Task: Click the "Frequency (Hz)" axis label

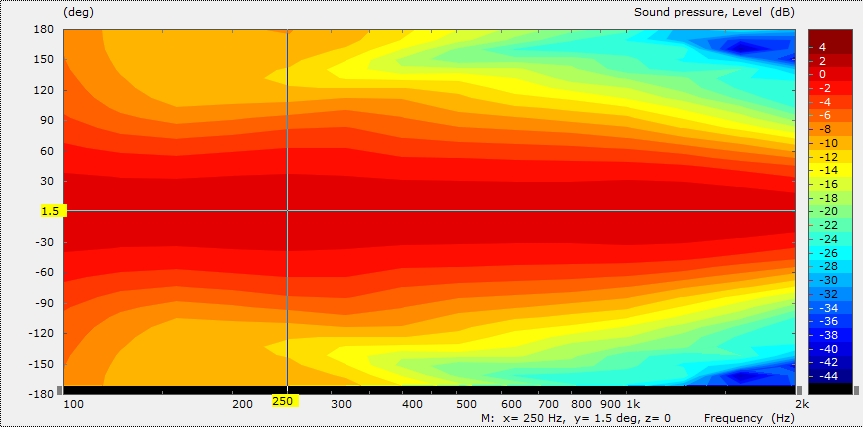Action: point(750,418)
